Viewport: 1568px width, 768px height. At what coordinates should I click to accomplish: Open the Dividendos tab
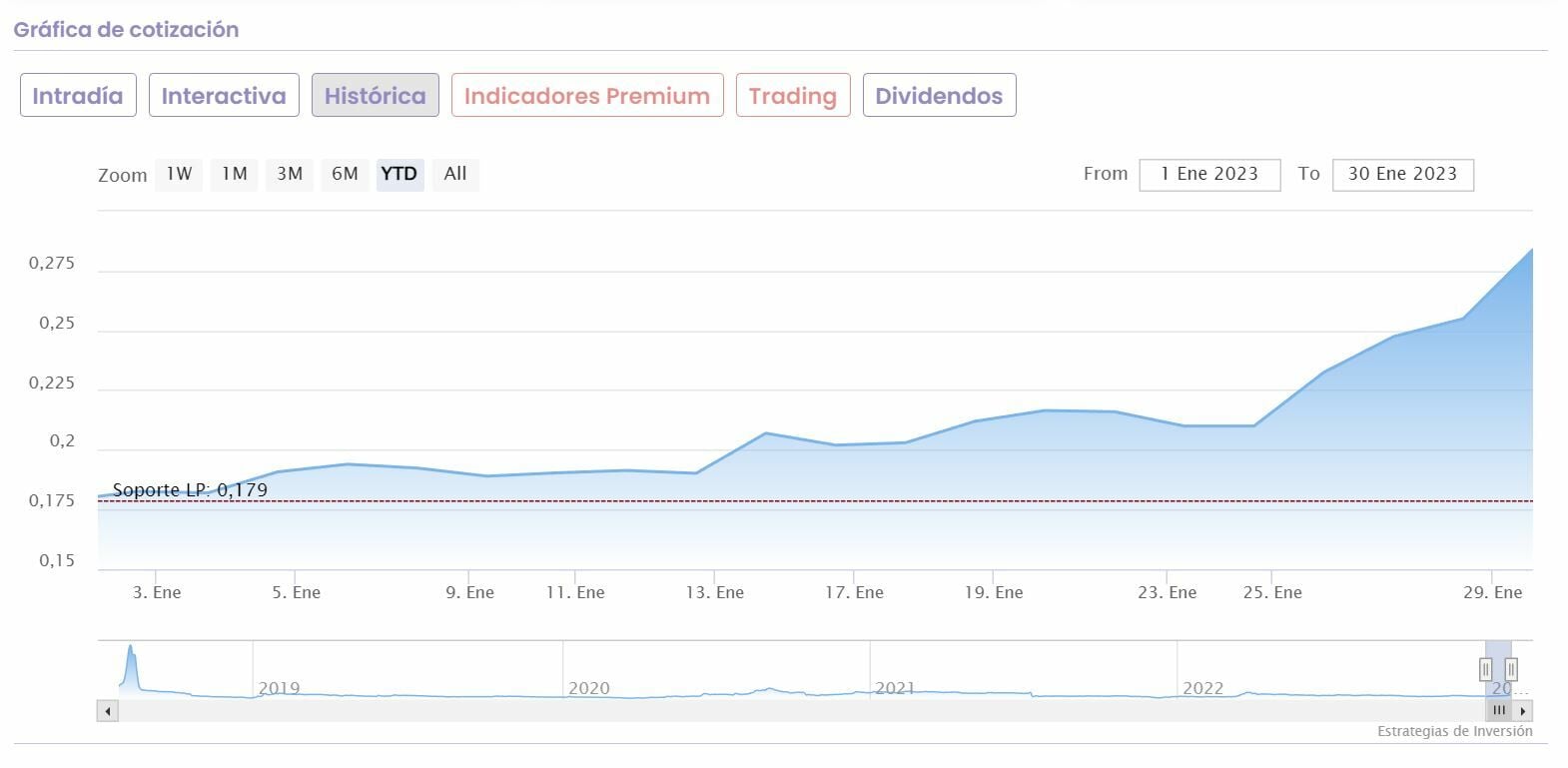939,96
